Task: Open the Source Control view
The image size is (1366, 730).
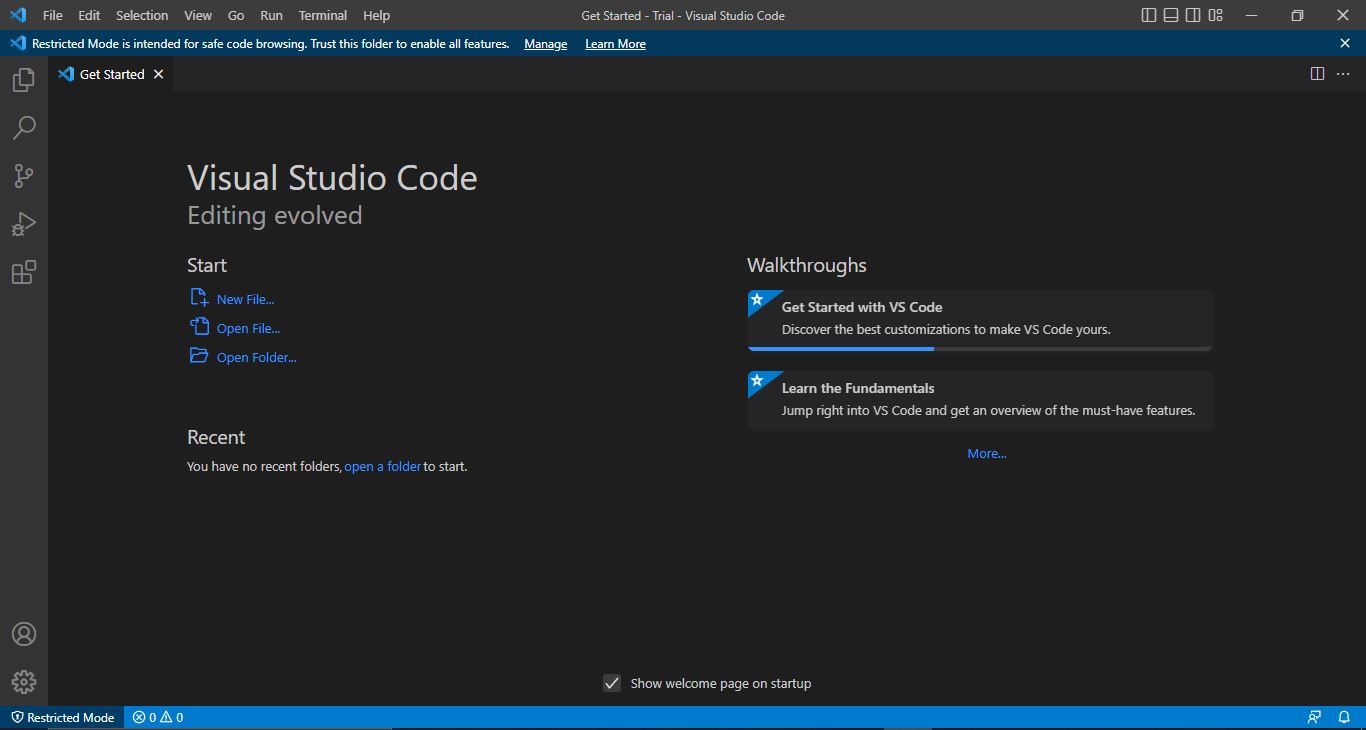Action: tap(24, 176)
